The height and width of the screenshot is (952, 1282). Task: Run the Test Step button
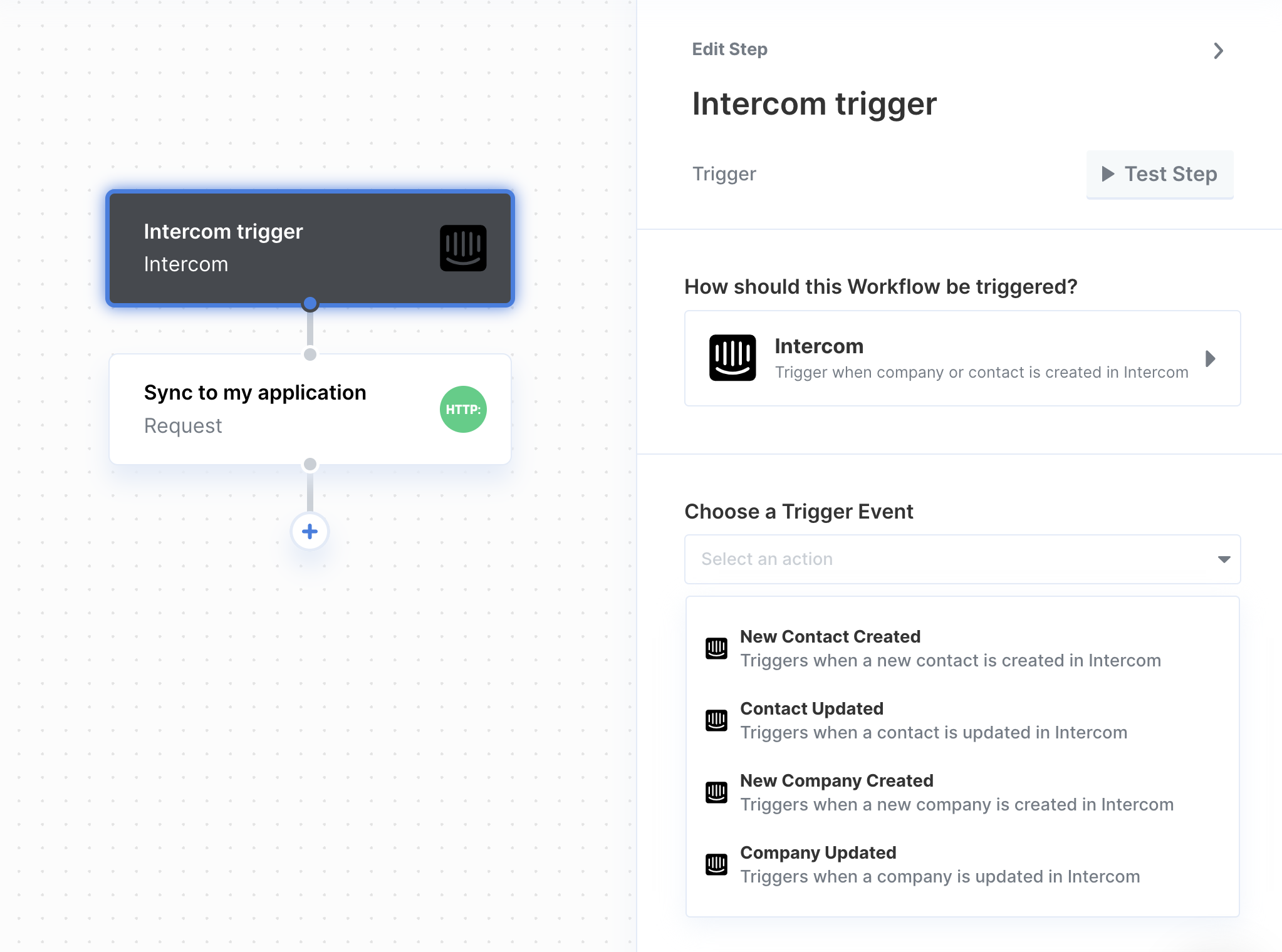tap(1160, 174)
